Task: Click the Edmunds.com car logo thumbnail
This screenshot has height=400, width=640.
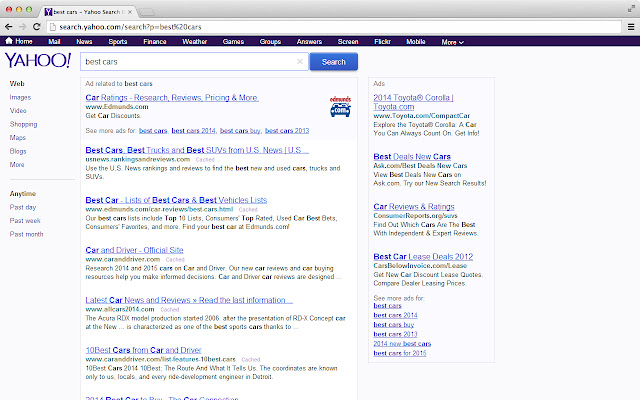Action: click(x=340, y=107)
